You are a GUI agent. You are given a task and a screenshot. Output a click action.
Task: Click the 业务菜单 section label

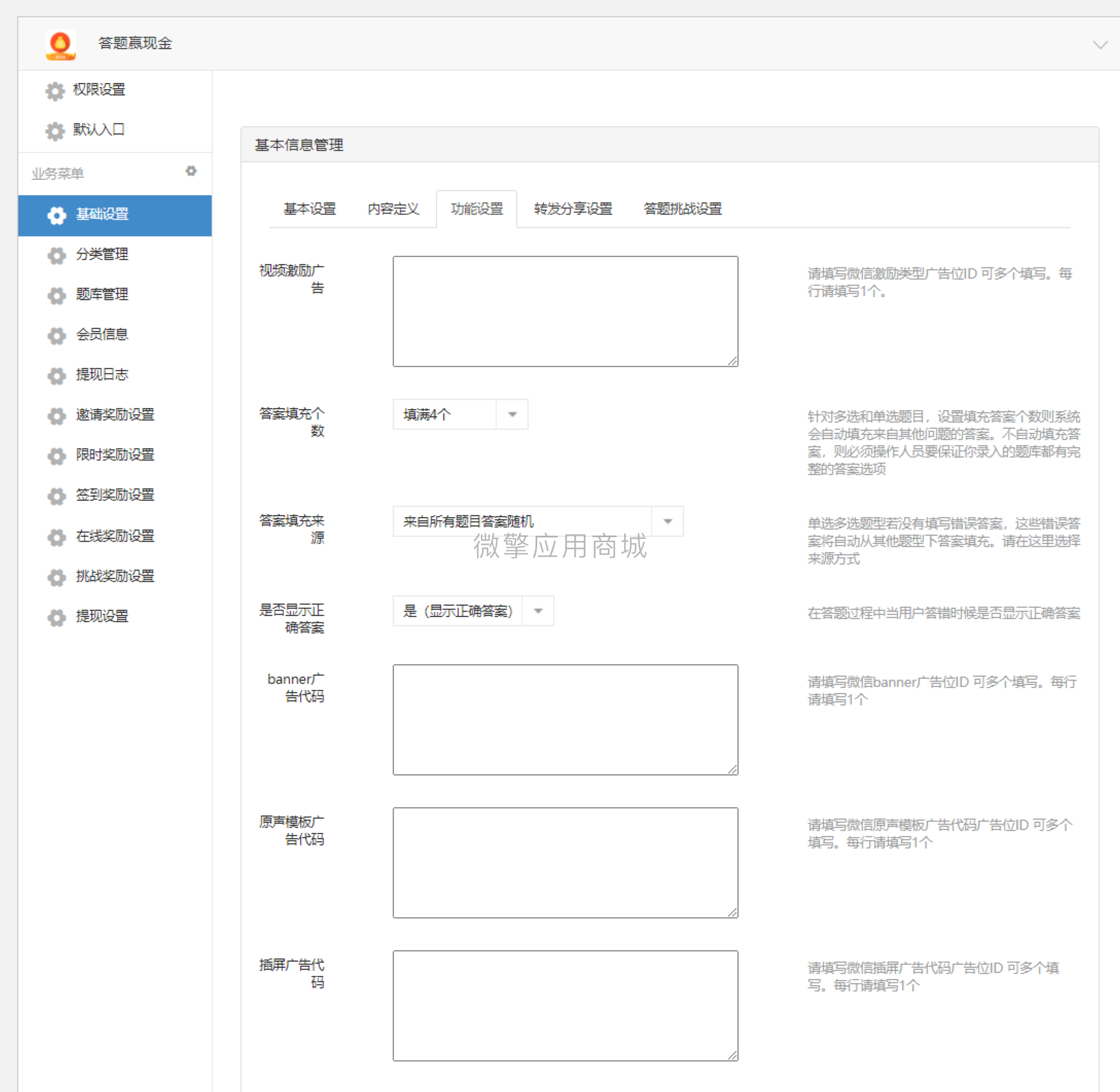(x=58, y=174)
